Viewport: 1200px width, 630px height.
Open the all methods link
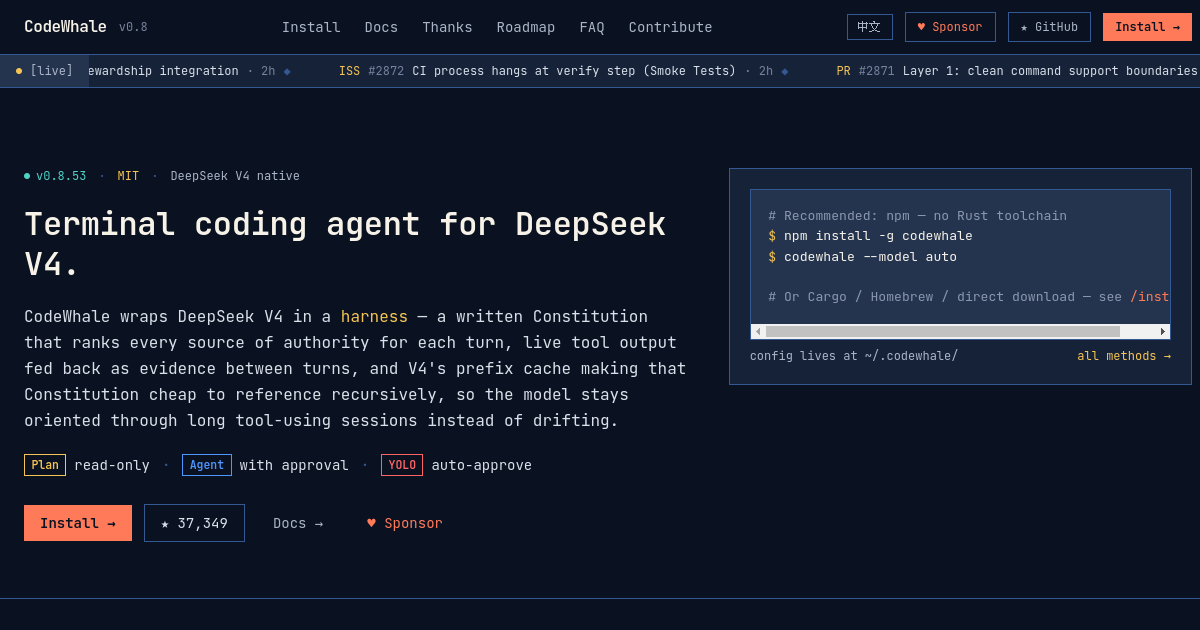tap(1124, 356)
